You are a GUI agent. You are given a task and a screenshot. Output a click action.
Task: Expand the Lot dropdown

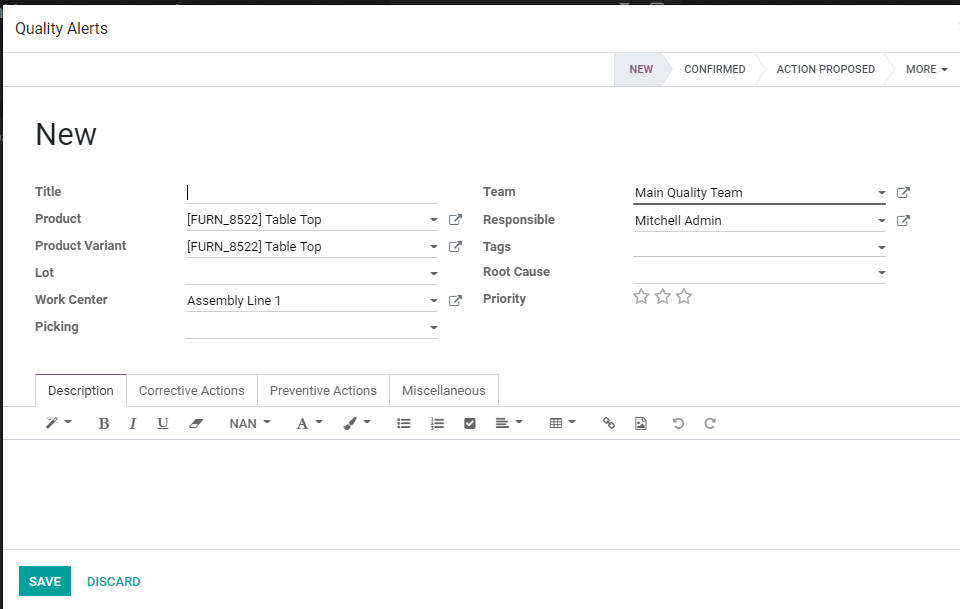point(433,273)
